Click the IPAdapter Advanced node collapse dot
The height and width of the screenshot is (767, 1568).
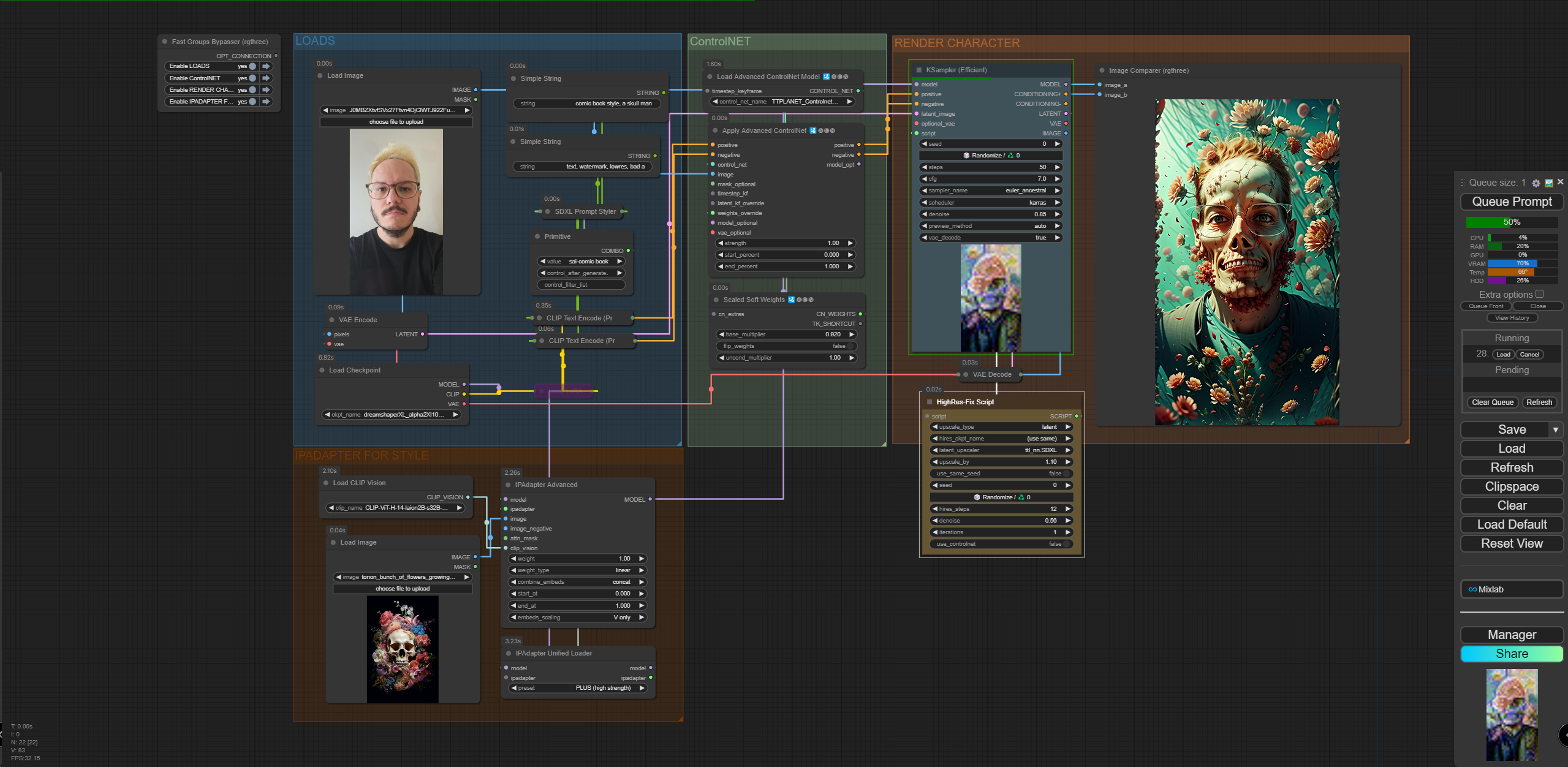click(508, 485)
